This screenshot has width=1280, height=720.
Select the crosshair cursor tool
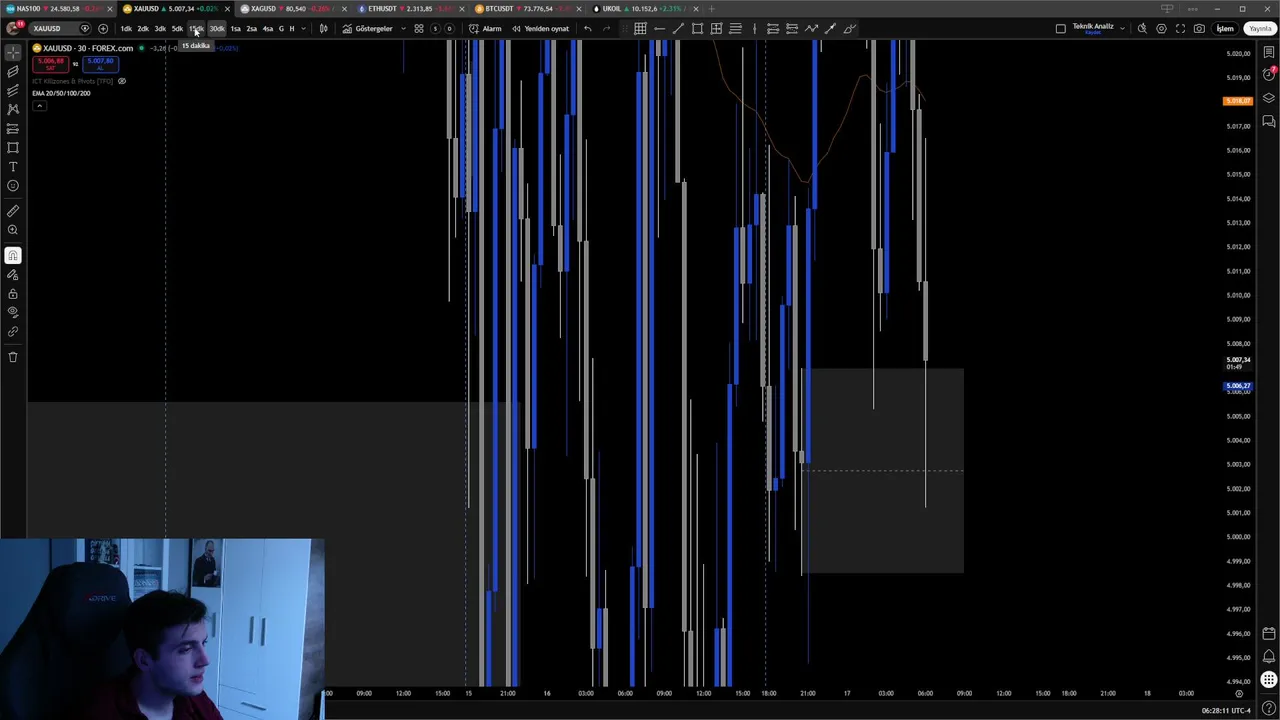(x=13, y=52)
